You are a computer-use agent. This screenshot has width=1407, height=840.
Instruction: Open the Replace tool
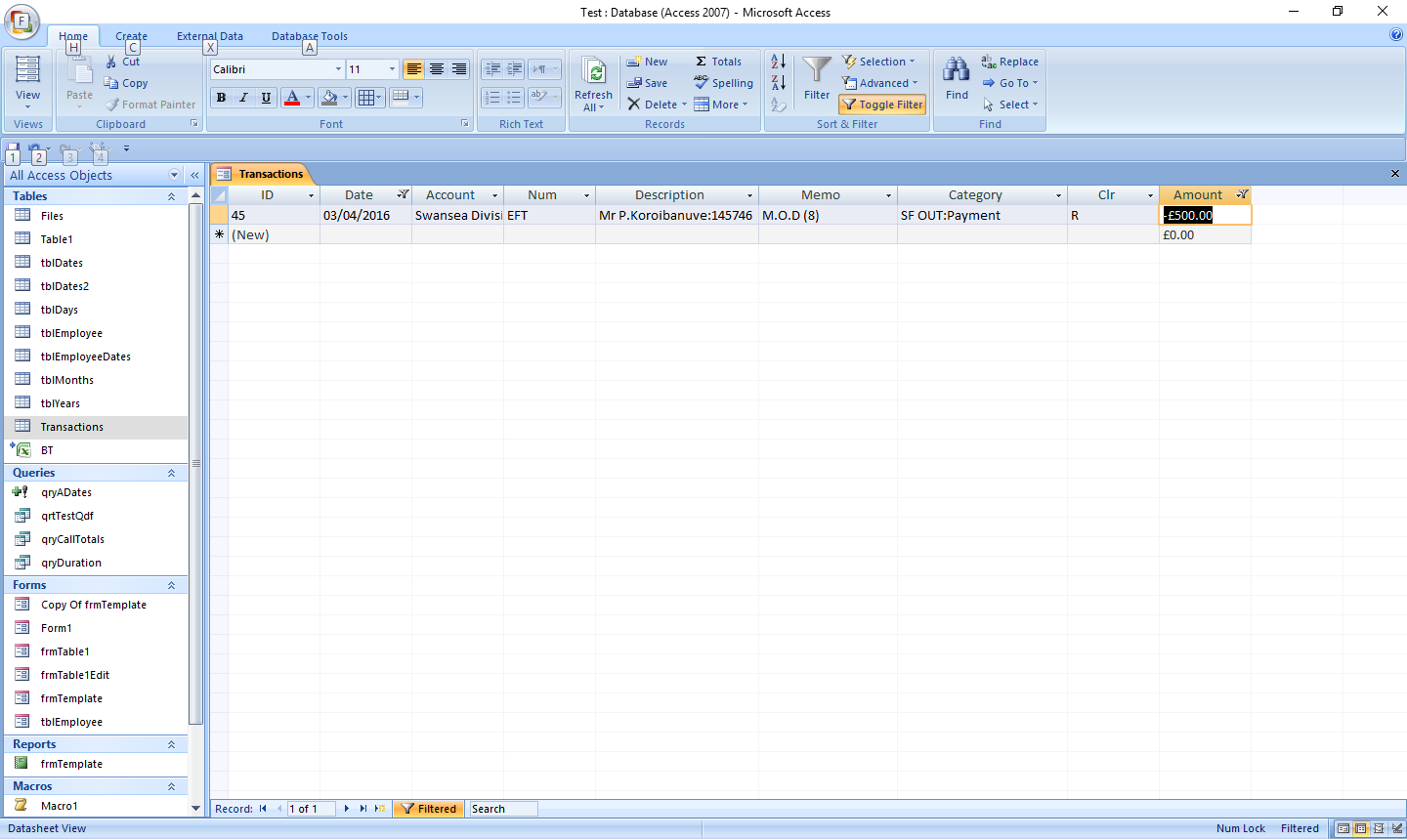click(1009, 62)
